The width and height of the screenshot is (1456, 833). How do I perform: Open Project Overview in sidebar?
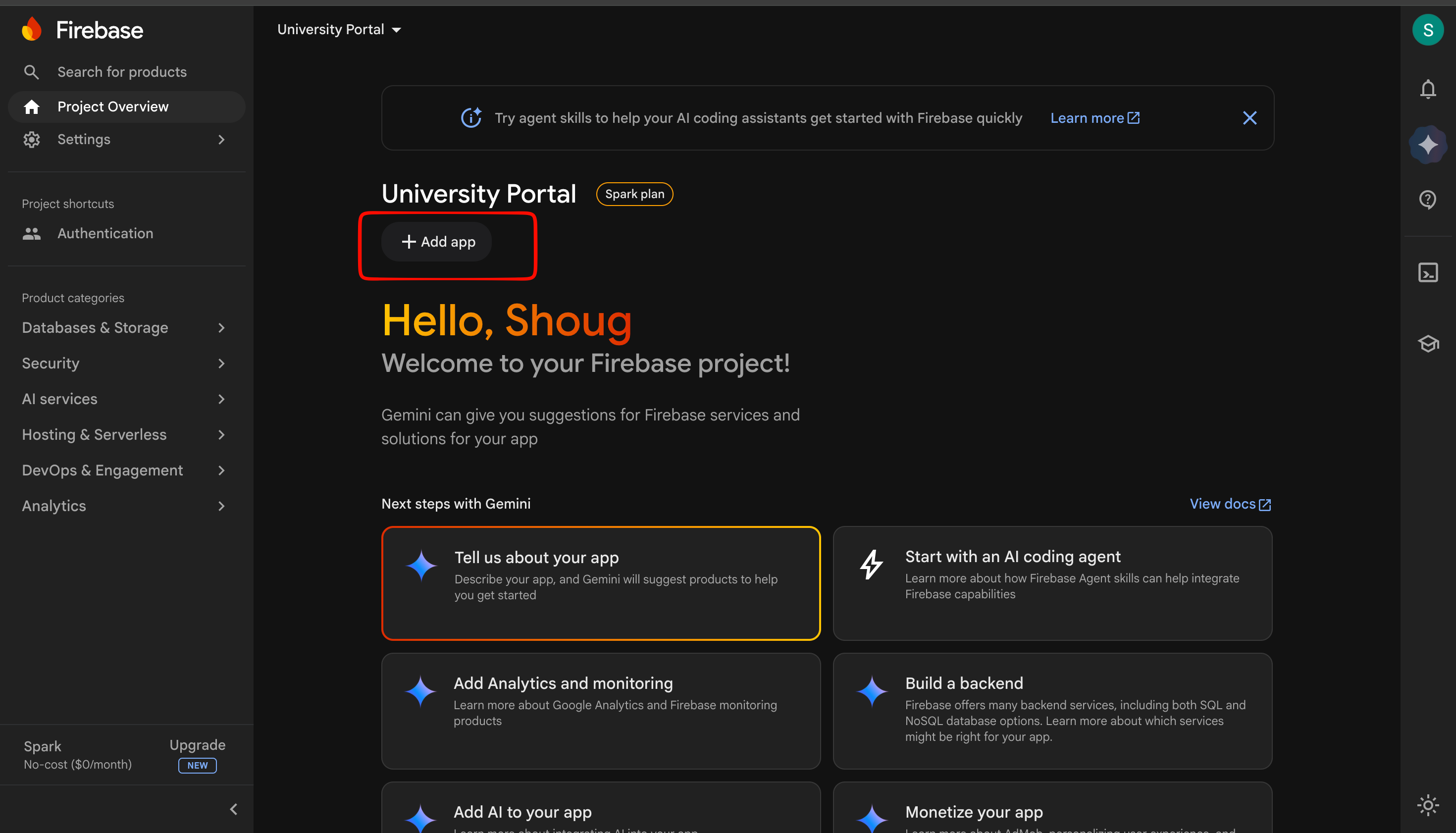126,107
